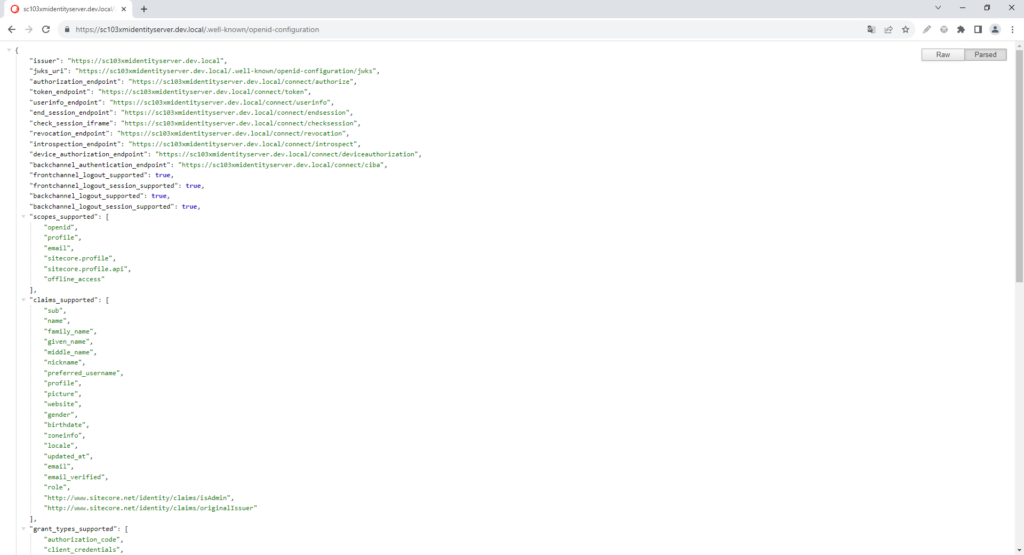Switch to Raw JSON view
The width and height of the screenshot is (1024, 555).
pyautogui.click(x=942, y=54)
